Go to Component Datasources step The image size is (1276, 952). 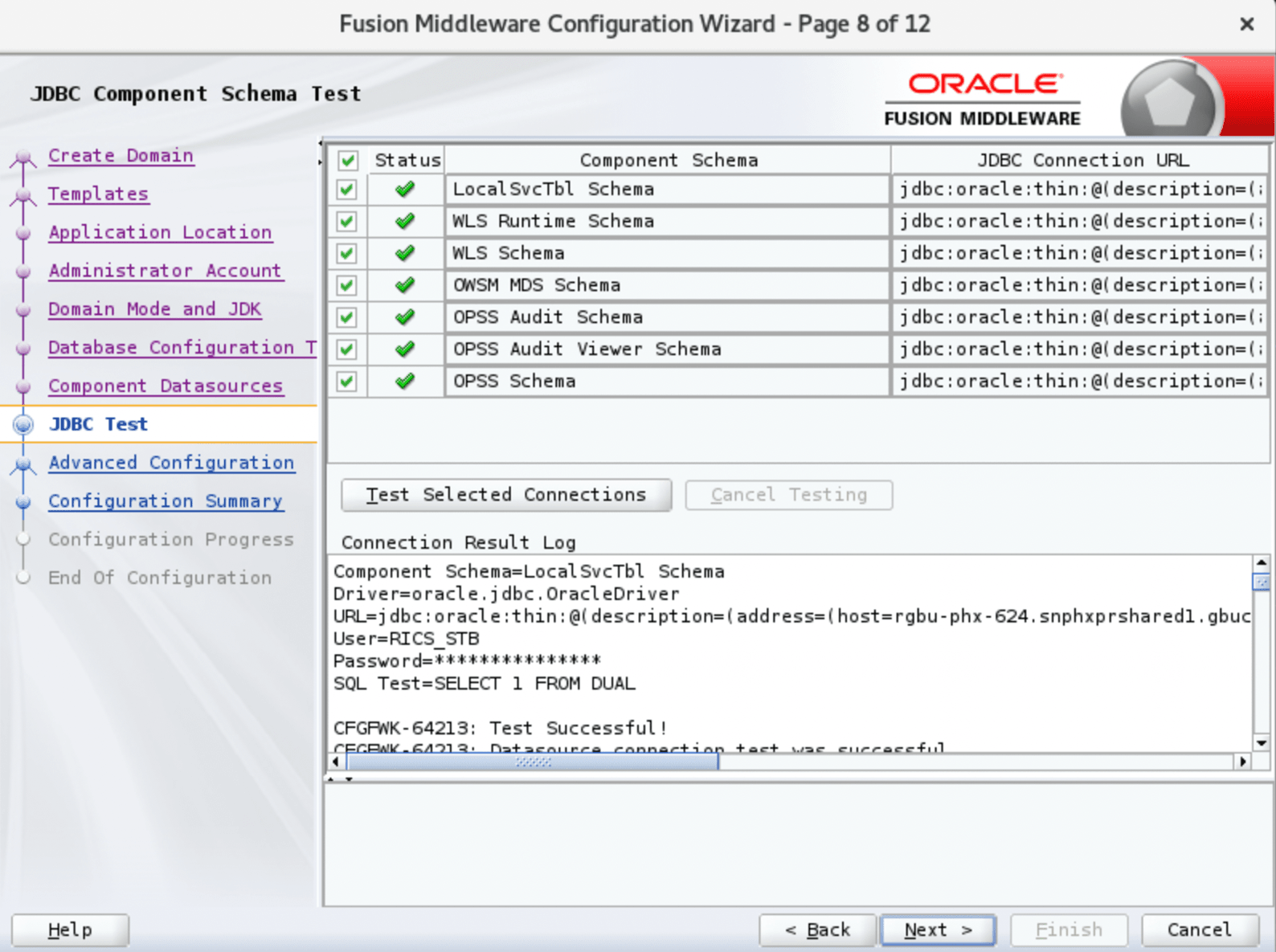coord(166,386)
